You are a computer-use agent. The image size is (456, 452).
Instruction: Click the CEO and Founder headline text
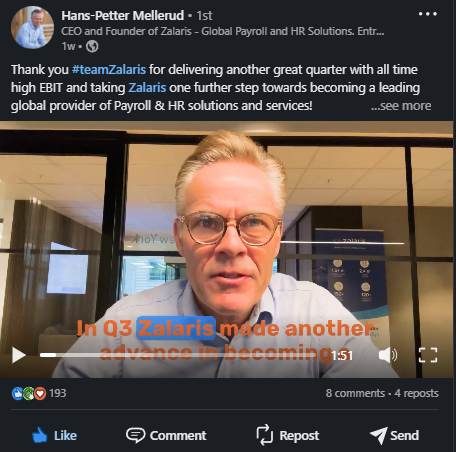pos(223,31)
